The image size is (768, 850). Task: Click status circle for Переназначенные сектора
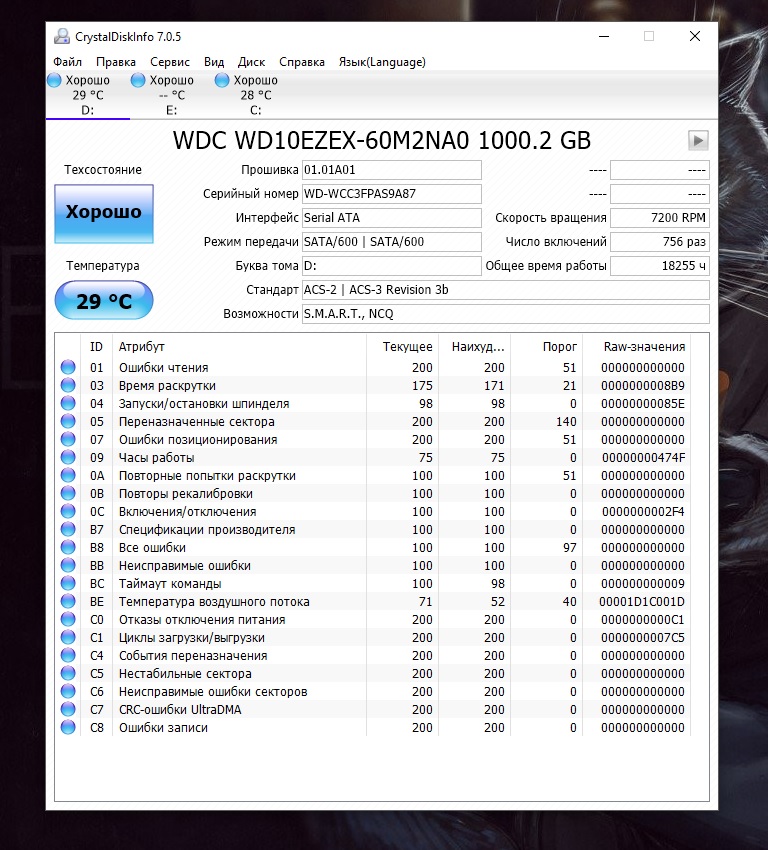click(68, 421)
